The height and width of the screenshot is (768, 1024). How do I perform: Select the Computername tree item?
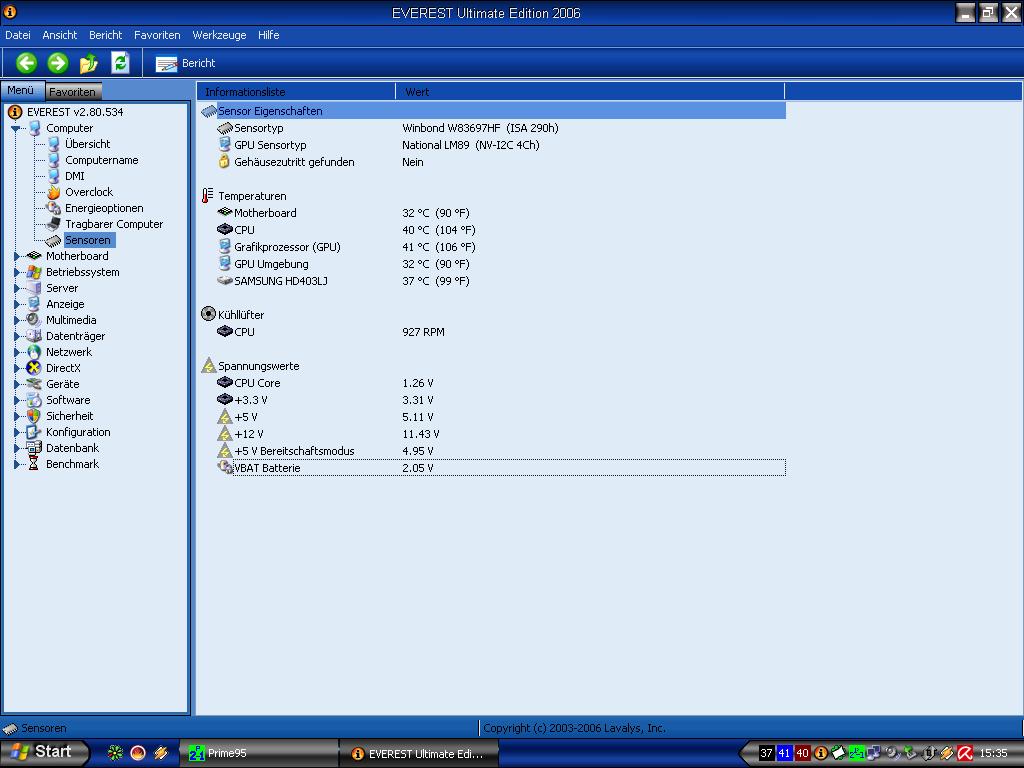[102, 160]
